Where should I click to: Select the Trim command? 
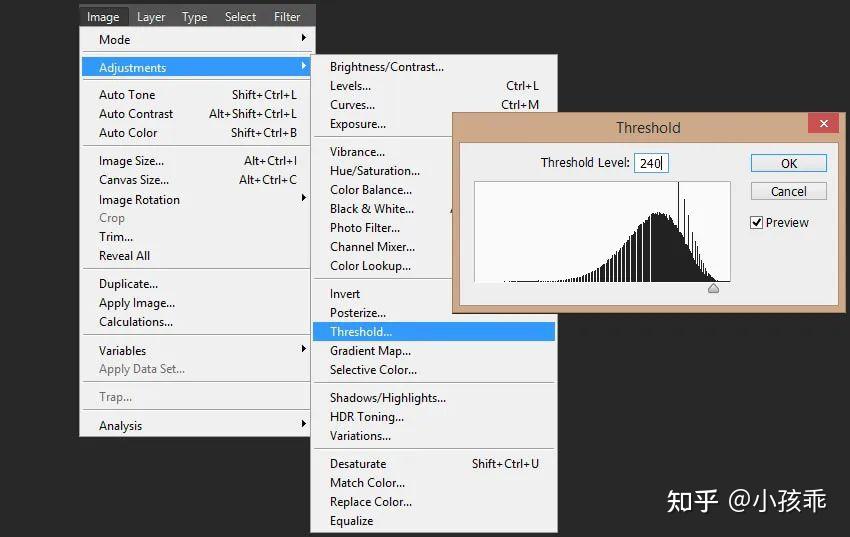(197, 236)
